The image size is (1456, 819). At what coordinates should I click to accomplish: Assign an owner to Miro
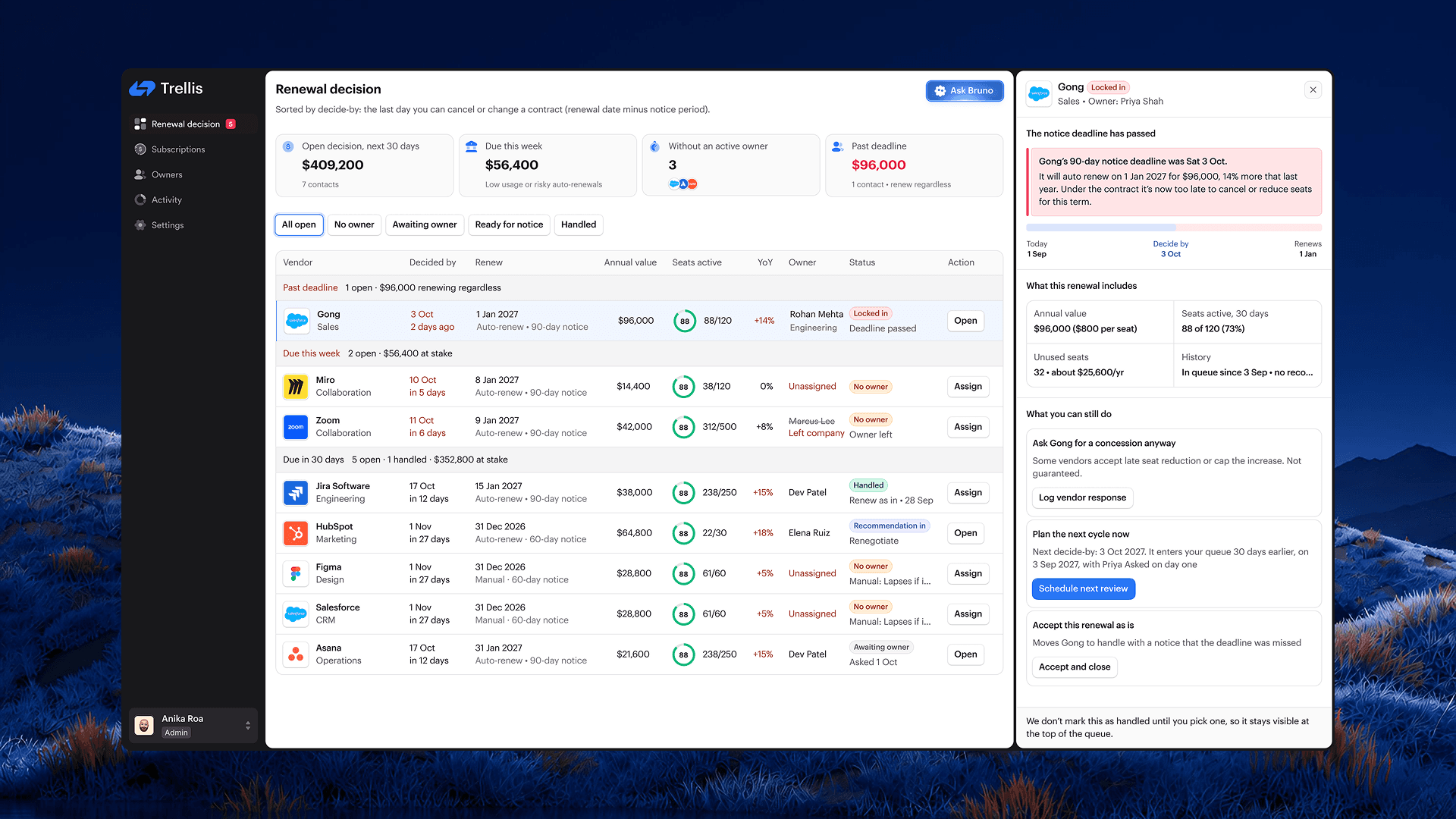pos(968,387)
